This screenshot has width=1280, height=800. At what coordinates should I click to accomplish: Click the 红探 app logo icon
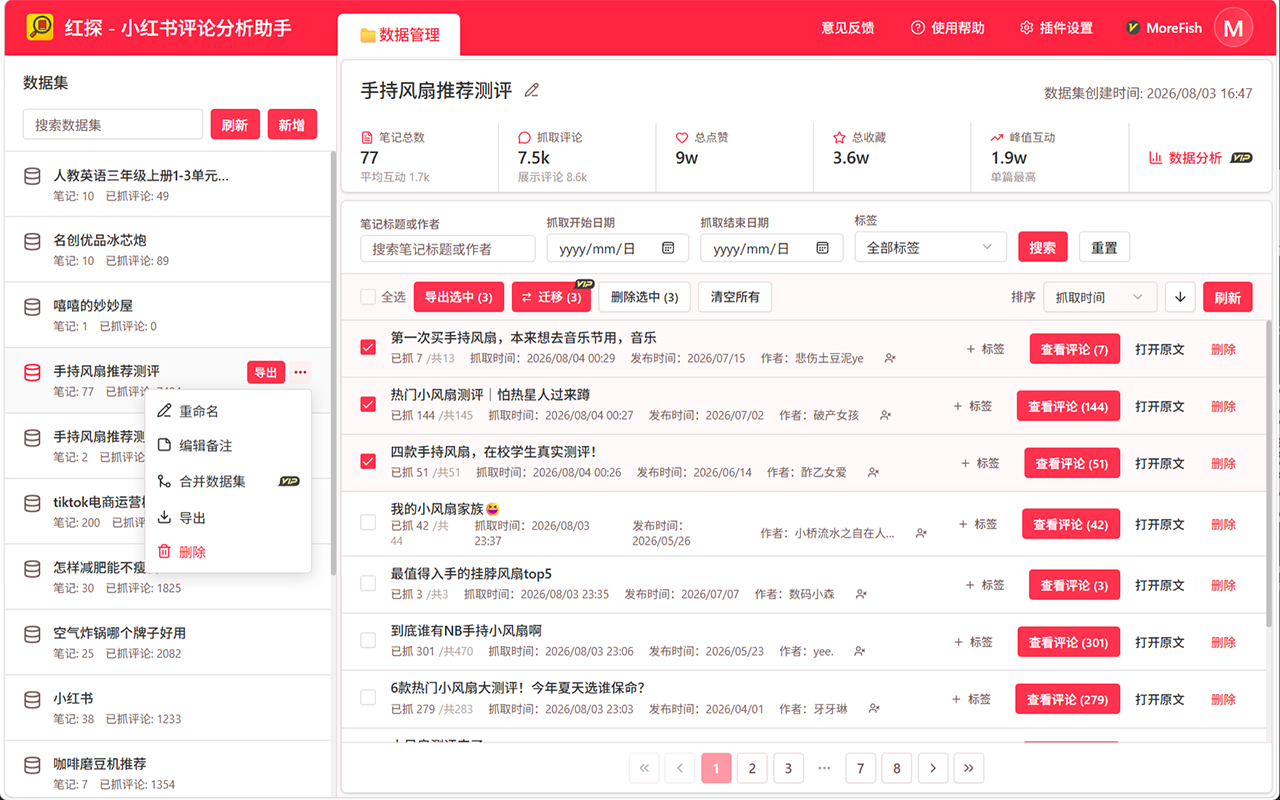coord(40,27)
